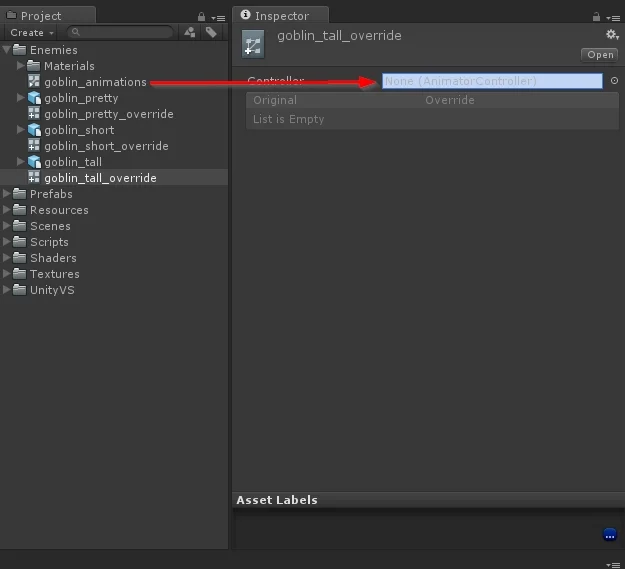Click the goblin_tall_override Inspector title
This screenshot has height=569, width=625.
339,35
